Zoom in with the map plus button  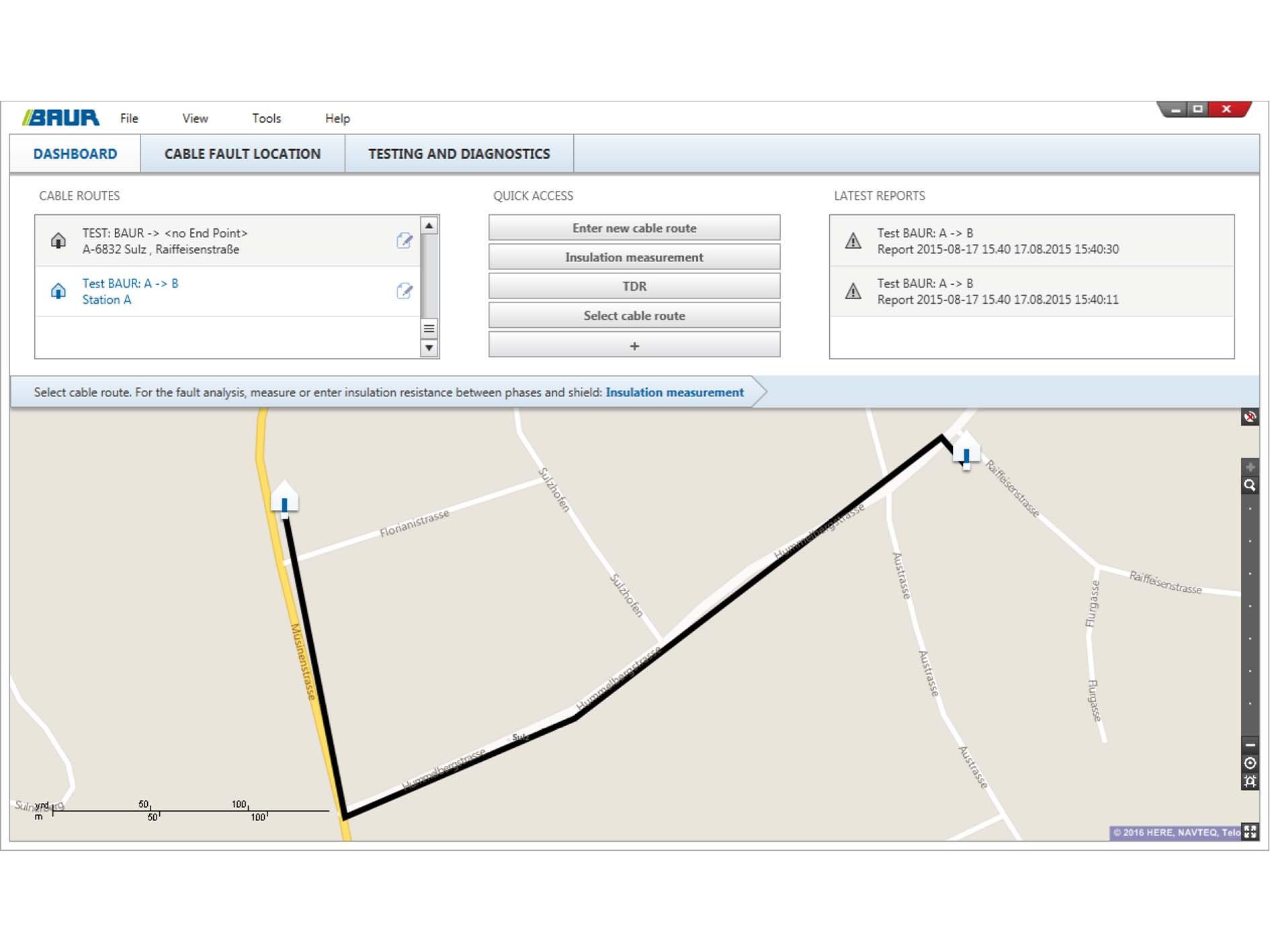1250,467
